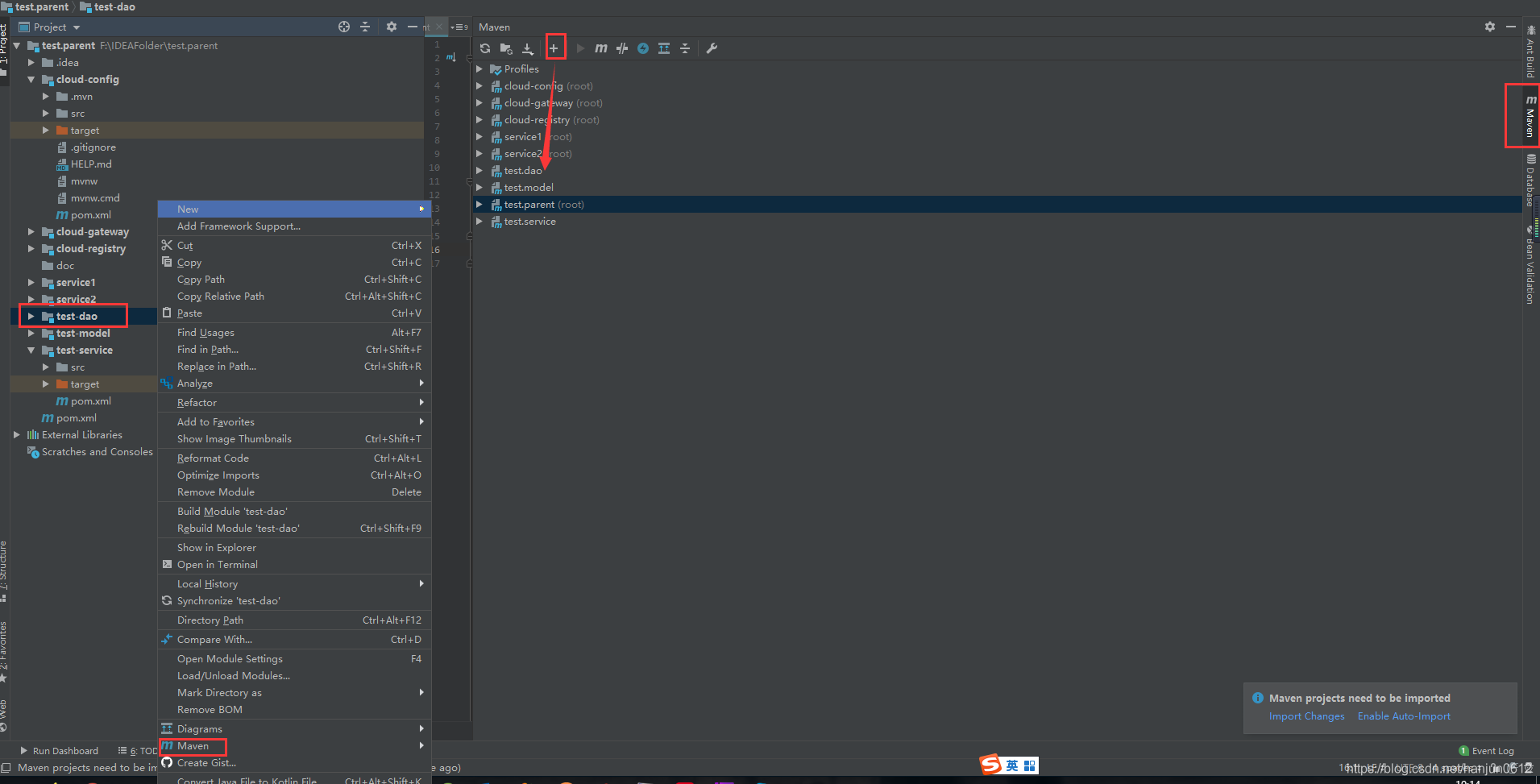Choose Open Module Settings menu entry

pos(294,659)
